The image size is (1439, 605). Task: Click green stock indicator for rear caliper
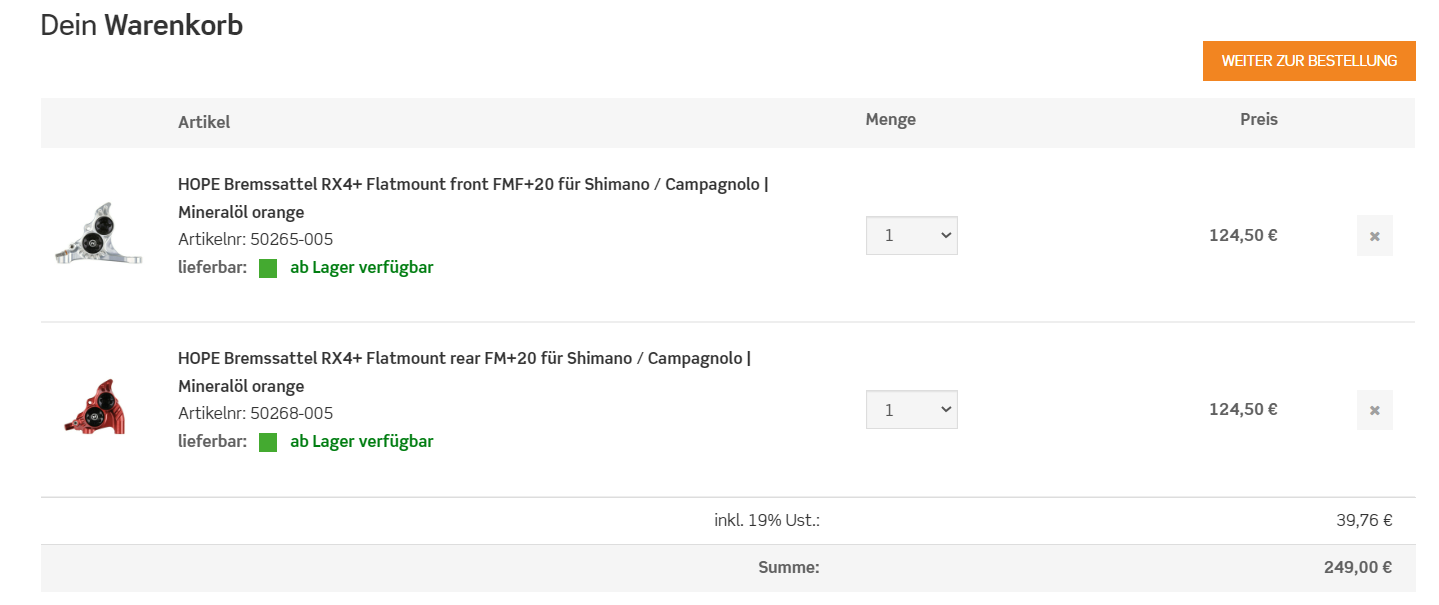268,442
